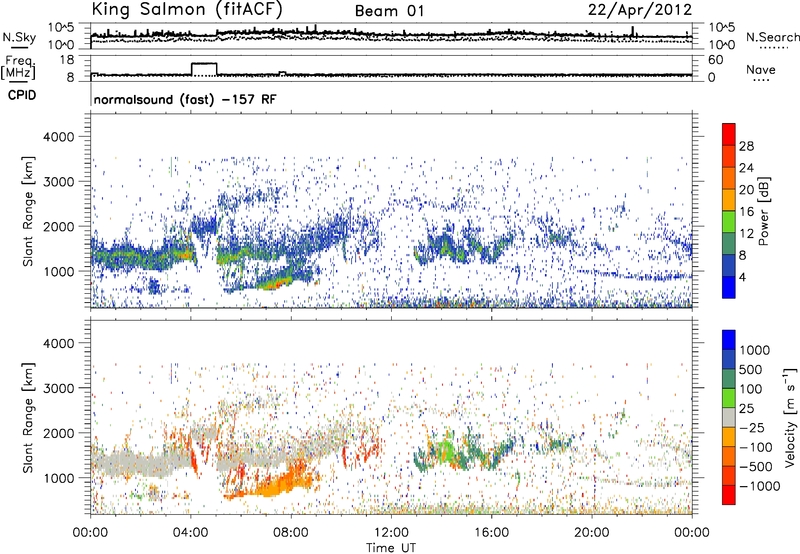Click the date '22/Apr/2012'
Screen dimensions: 800x554
click(x=640, y=10)
